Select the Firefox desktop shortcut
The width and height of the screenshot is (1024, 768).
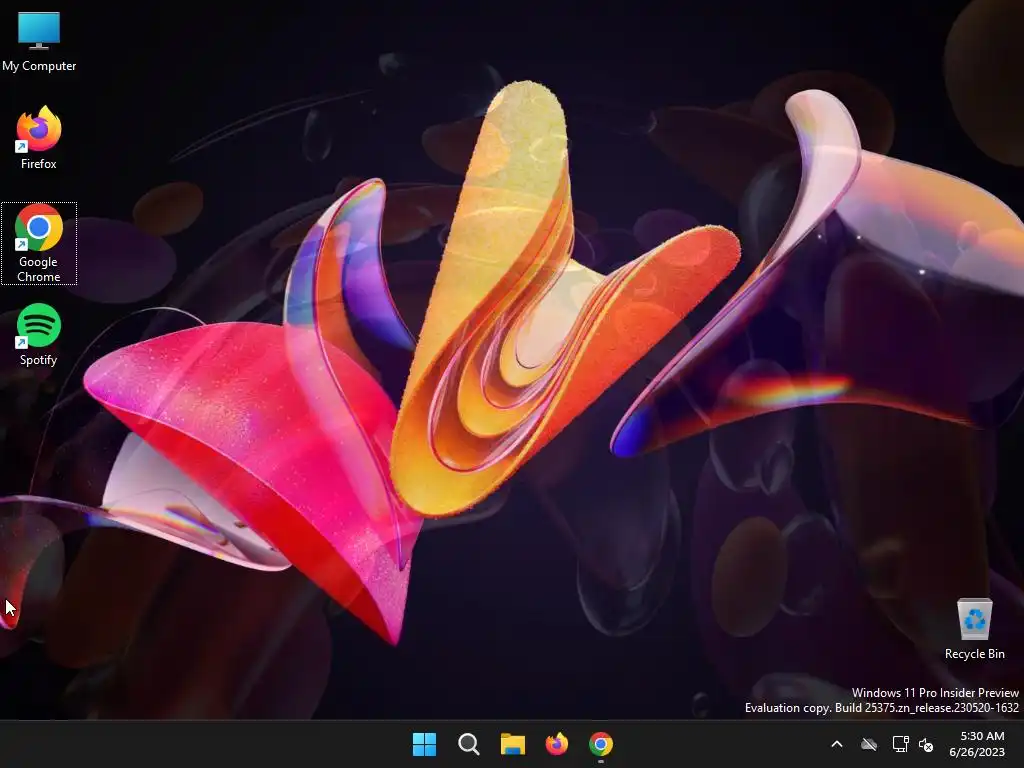(39, 137)
